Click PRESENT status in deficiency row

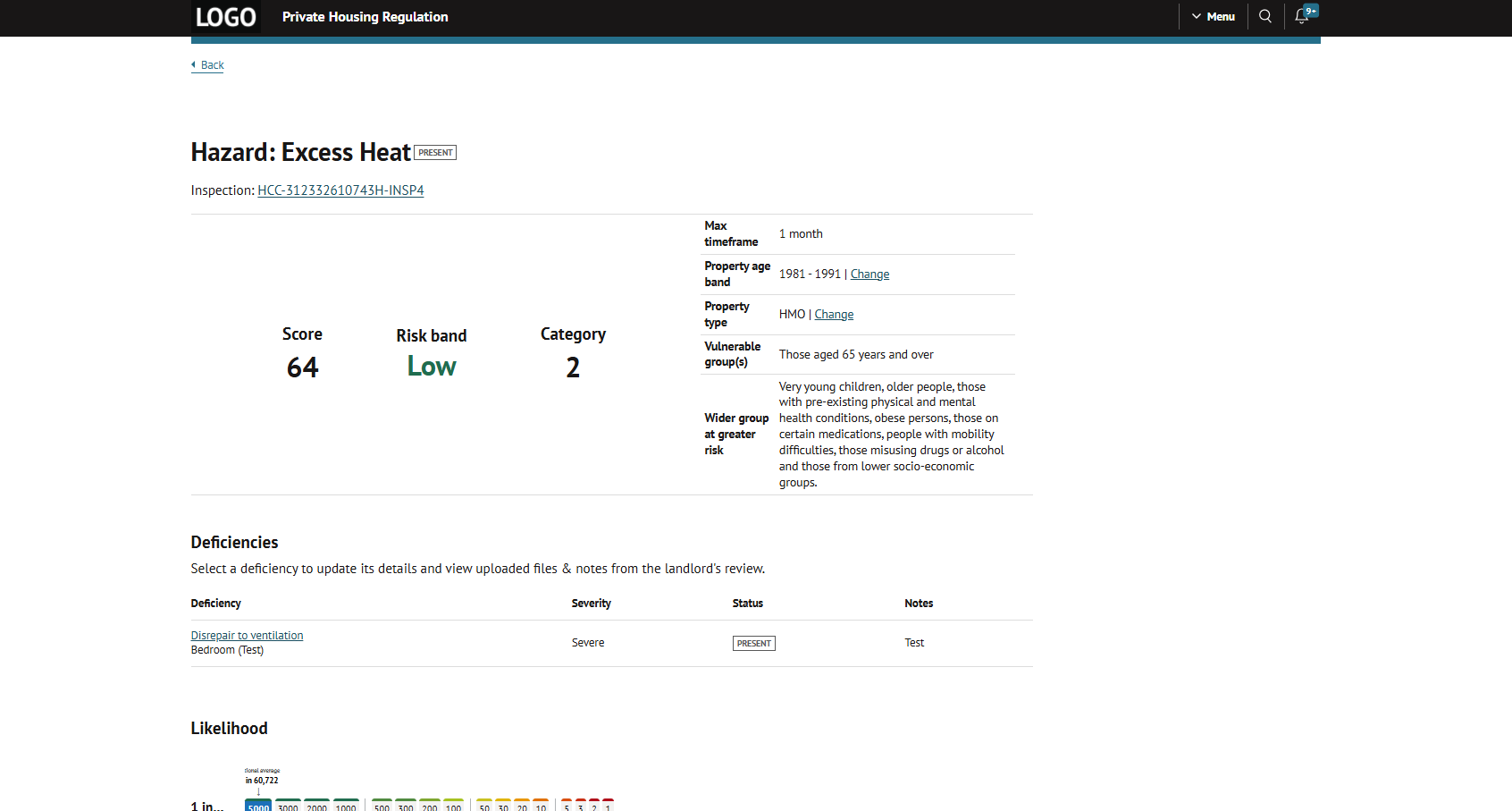pos(754,644)
